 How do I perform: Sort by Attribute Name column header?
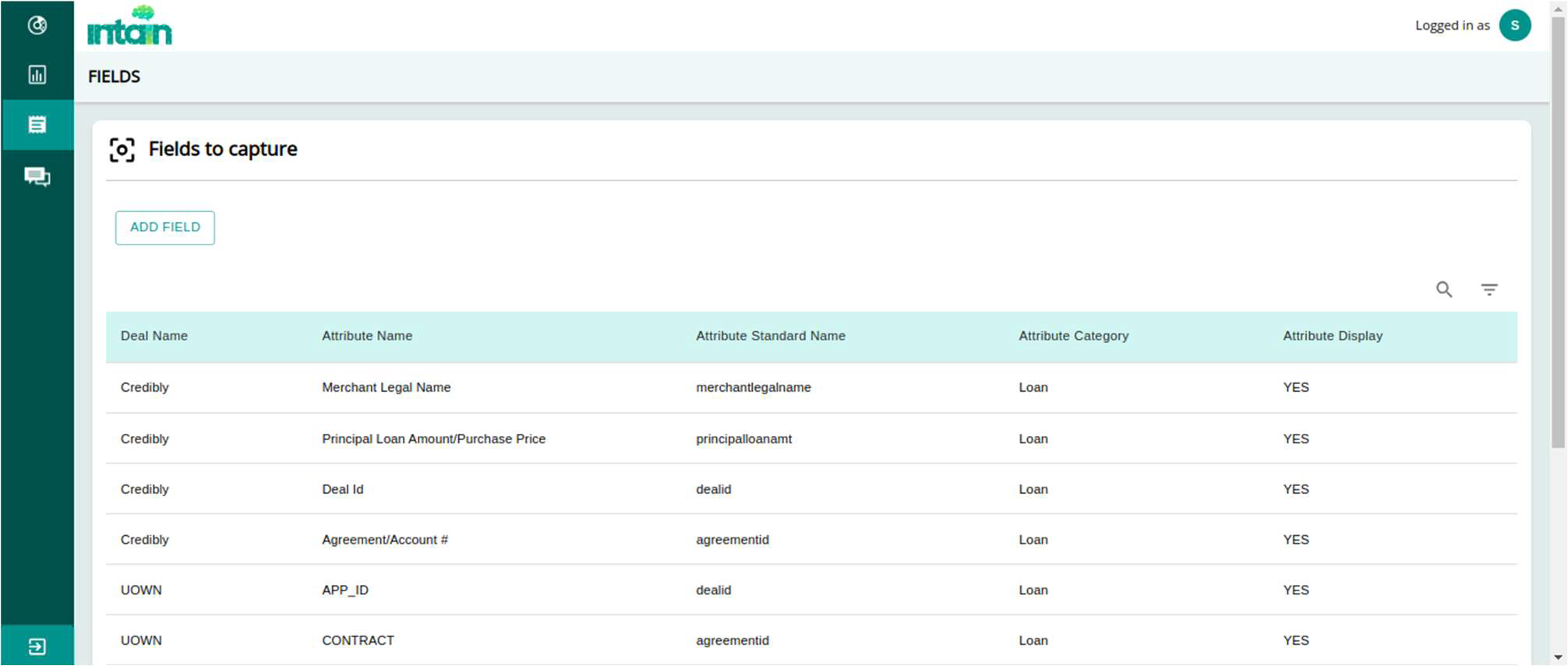click(367, 336)
